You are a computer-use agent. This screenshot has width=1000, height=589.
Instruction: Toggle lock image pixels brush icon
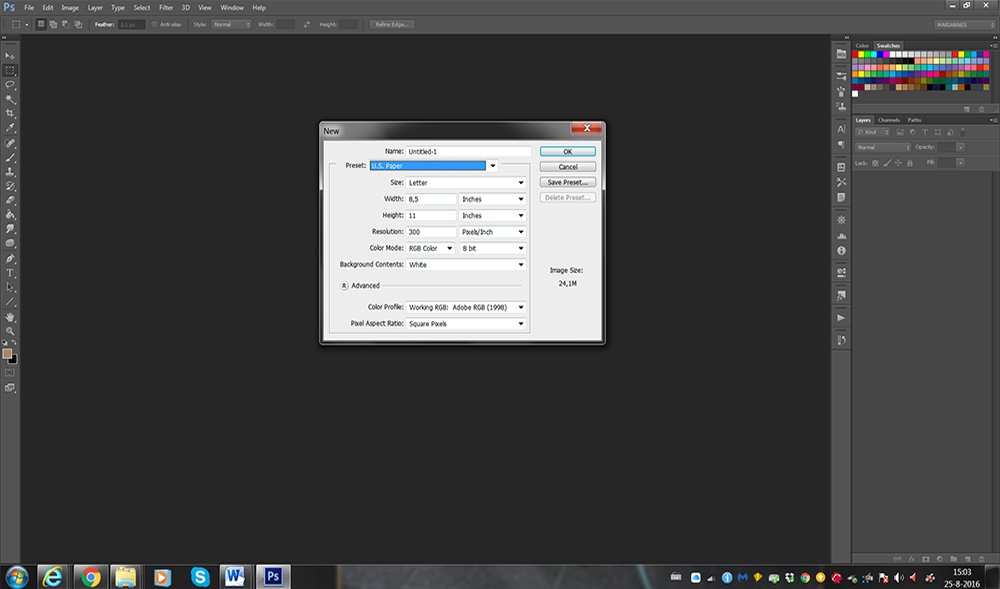tap(886, 163)
